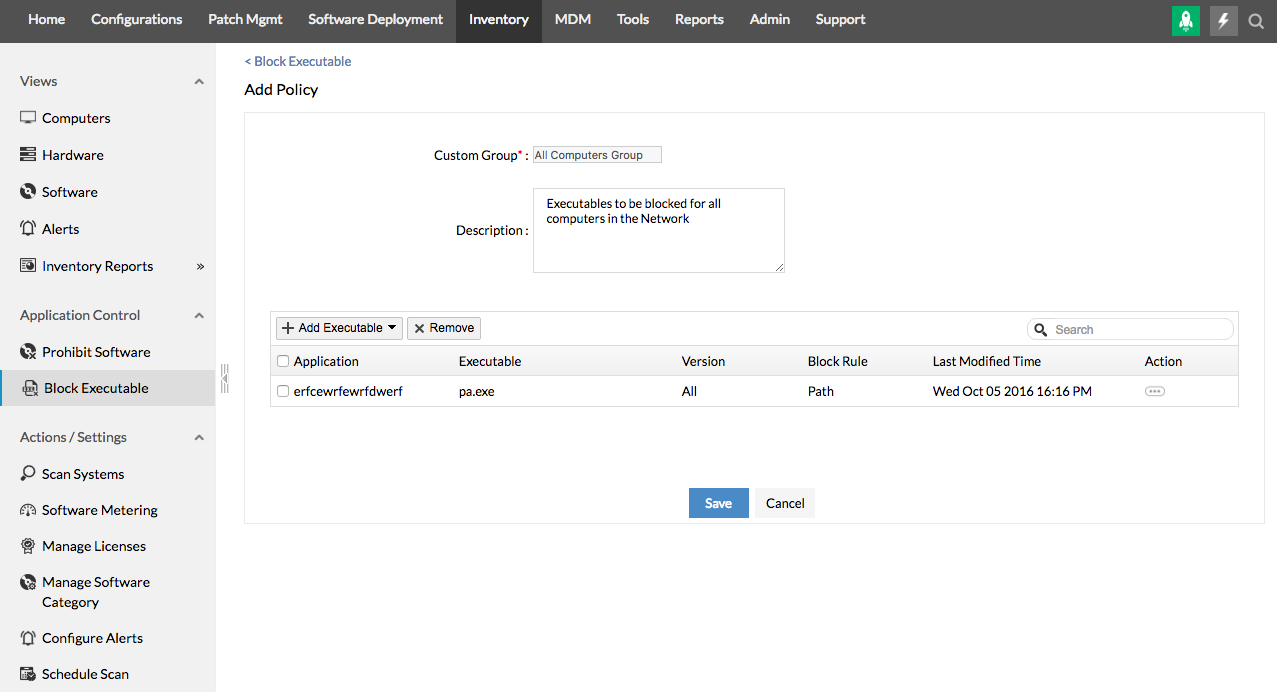Click the lightning bolt quick actions icon
This screenshot has width=1277, height=692.
[x=1223, y=20]
